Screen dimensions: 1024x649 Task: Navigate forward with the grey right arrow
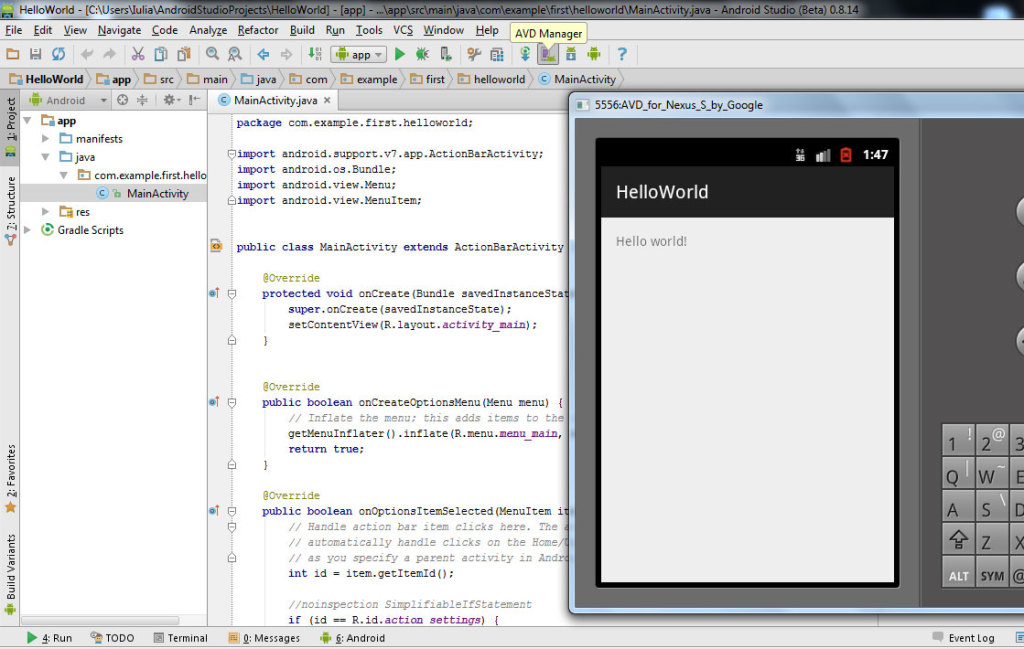[286, 55]
